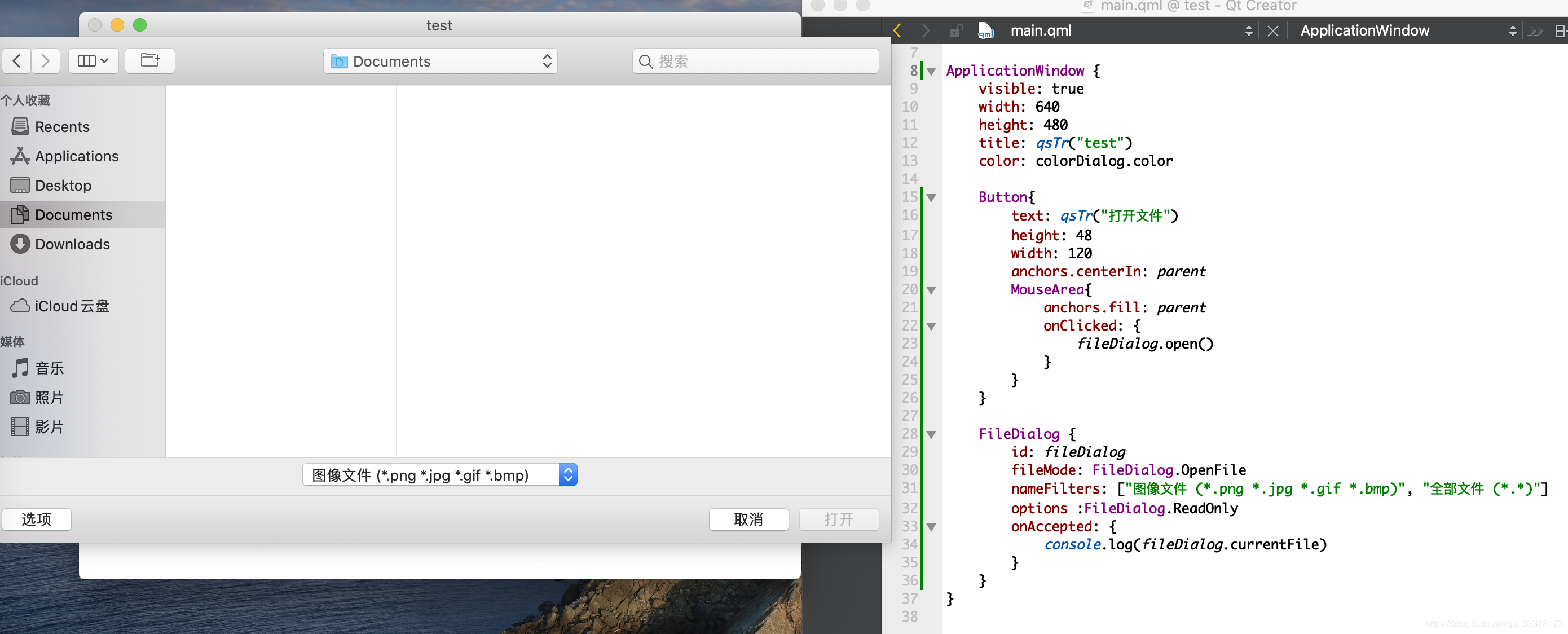Click the 取消 cancel button

pos(748,519)
